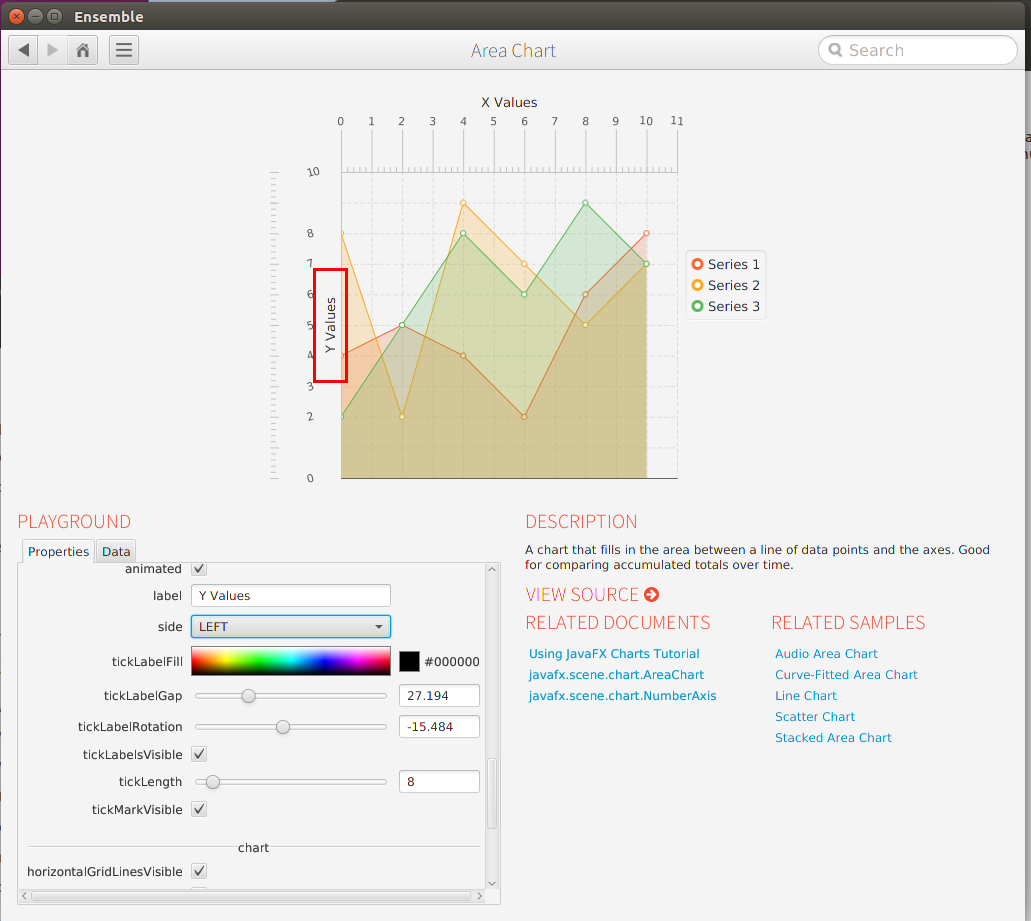Click the View Source arrow icon
This screenshot has width=1031, height=921.
tap(652, 595)
